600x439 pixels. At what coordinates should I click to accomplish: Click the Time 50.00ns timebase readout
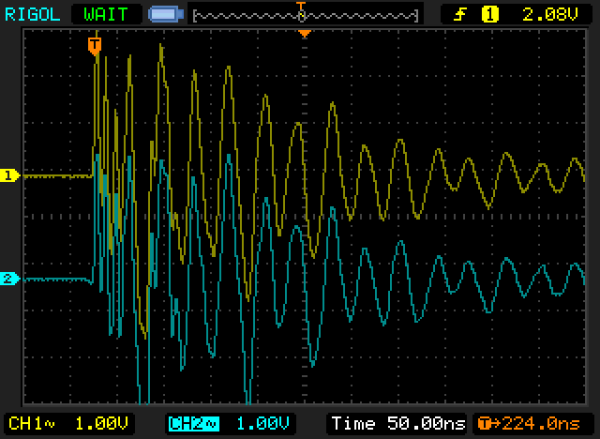click(398, 424)
